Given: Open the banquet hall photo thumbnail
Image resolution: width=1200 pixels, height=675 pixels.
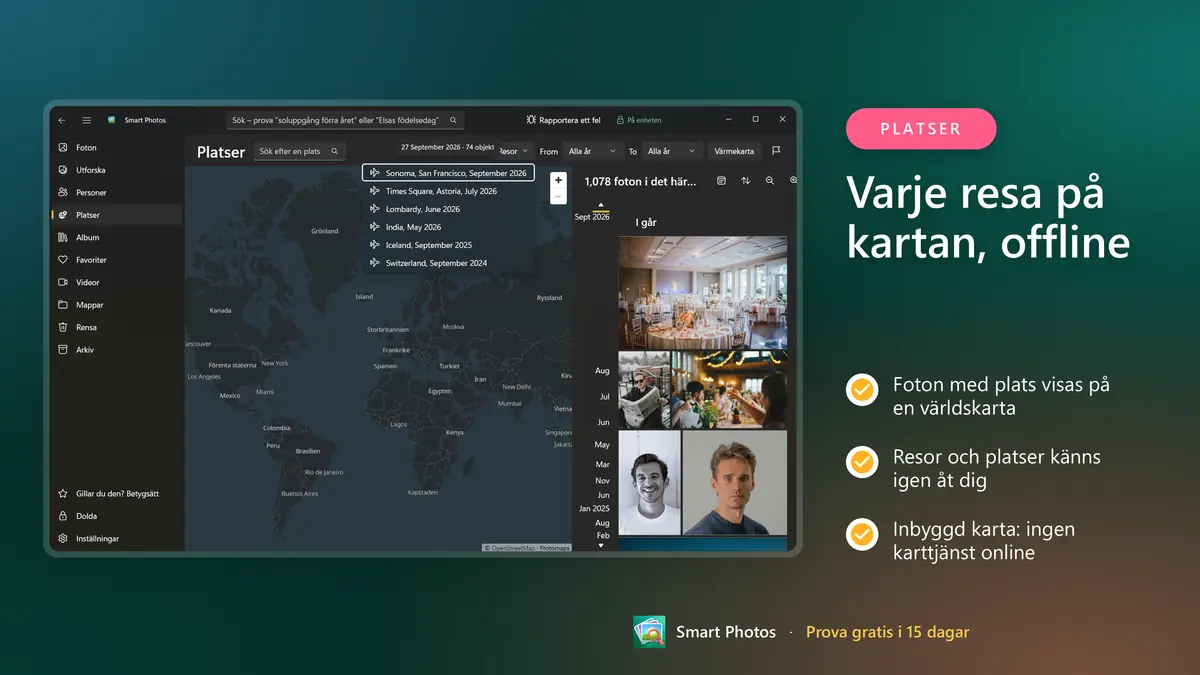Looking at the screenshot, I should click(702, 293).
